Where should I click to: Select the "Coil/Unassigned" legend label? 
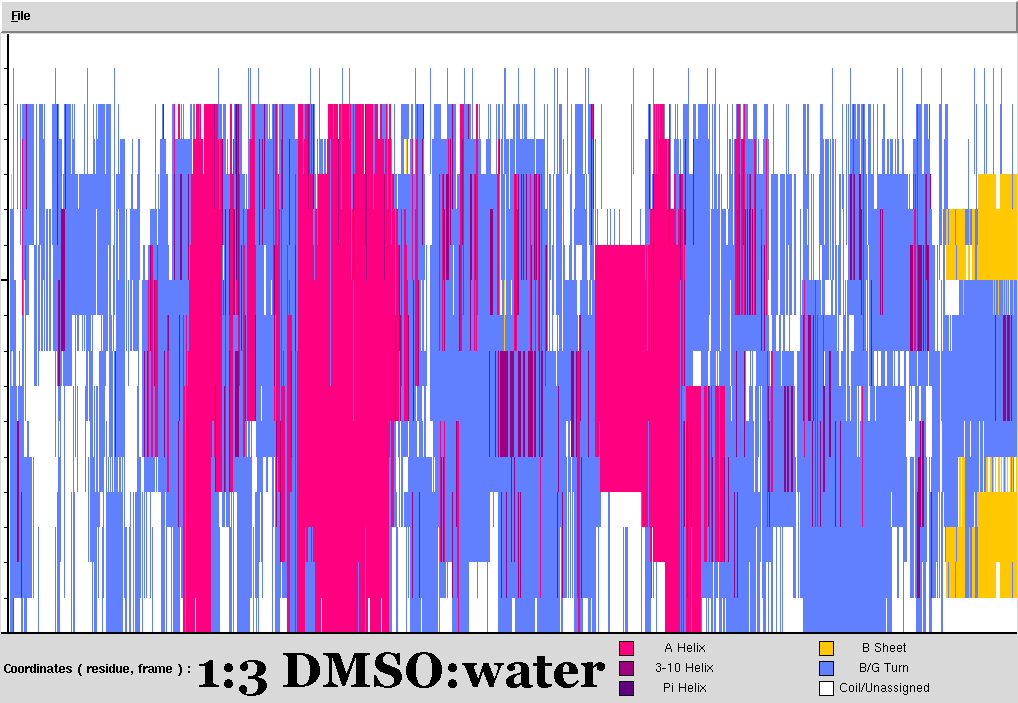click(x=884, y=688)
